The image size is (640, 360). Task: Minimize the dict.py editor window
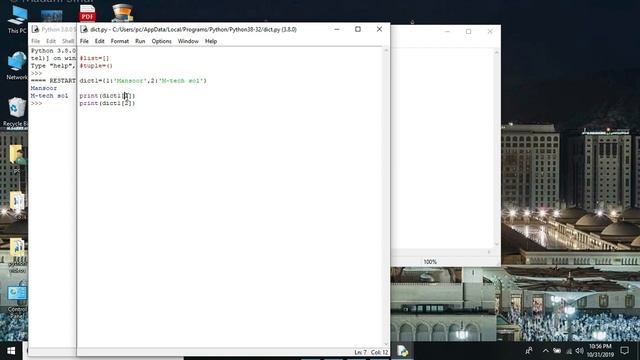(x=337, y=29)
